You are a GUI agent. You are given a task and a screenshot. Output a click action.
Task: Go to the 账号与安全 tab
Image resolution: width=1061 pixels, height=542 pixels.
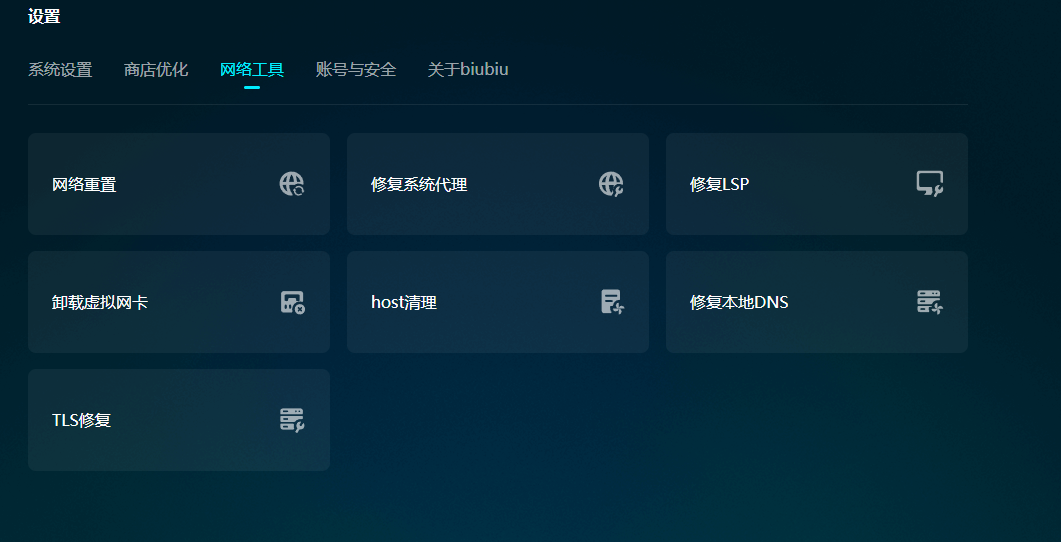(x=356, y=70)
